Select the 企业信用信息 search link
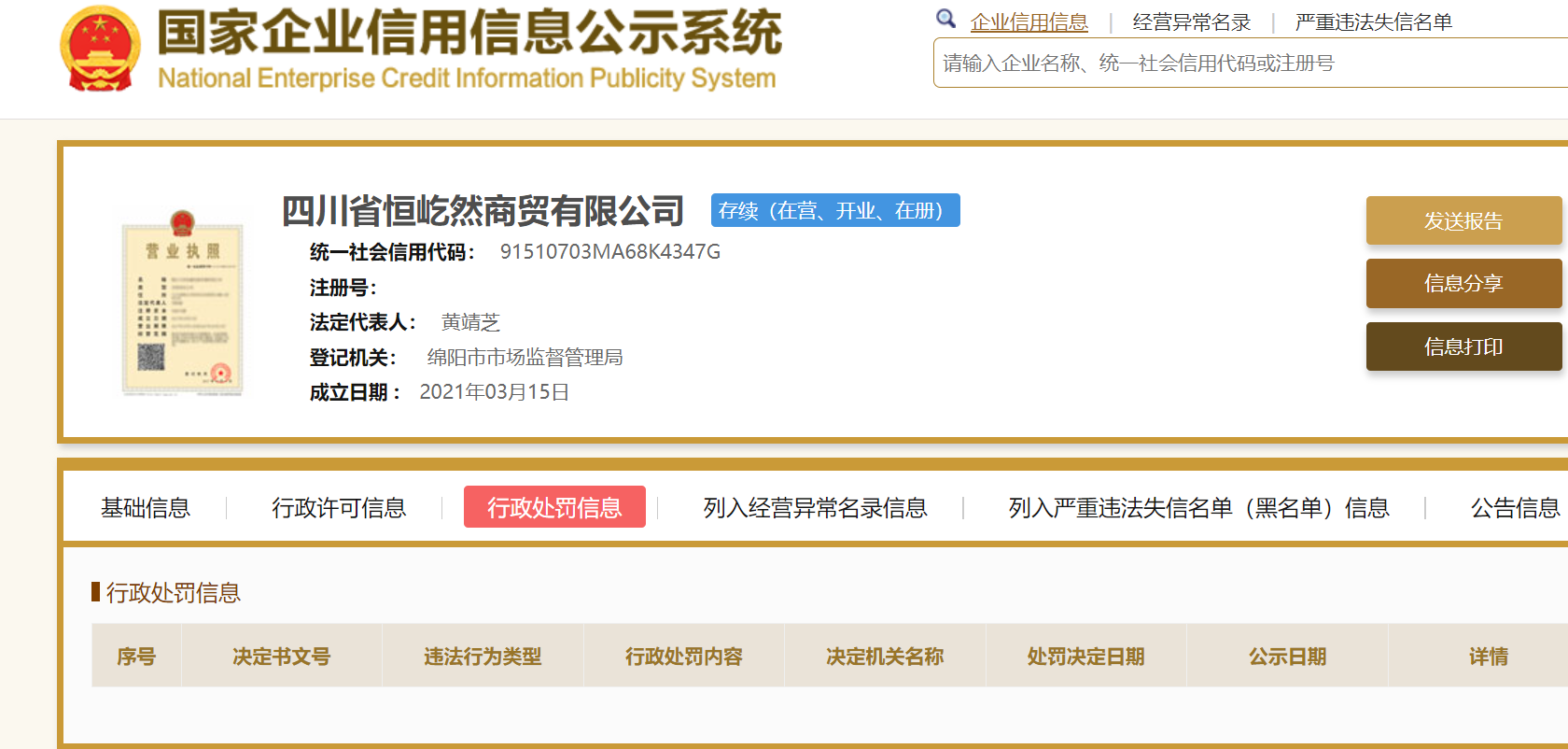 coord(1029,22)
